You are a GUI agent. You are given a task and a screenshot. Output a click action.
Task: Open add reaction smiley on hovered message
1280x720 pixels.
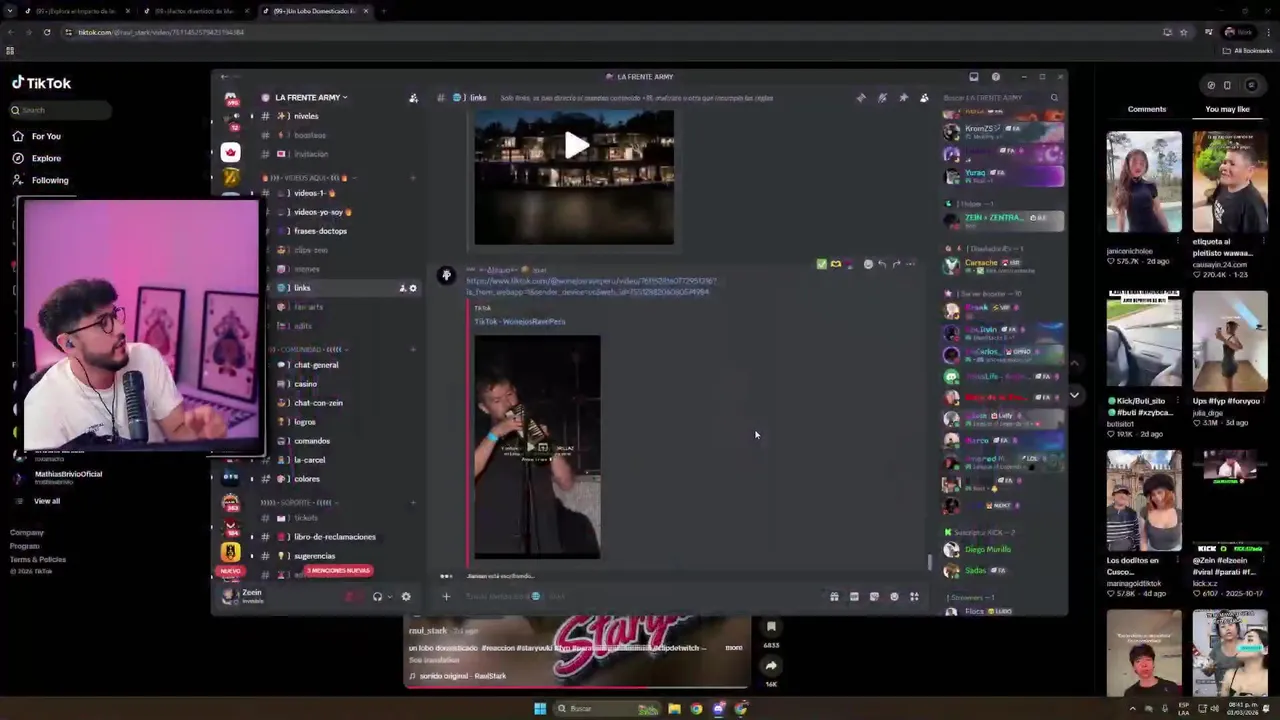(x=868, y=264)
